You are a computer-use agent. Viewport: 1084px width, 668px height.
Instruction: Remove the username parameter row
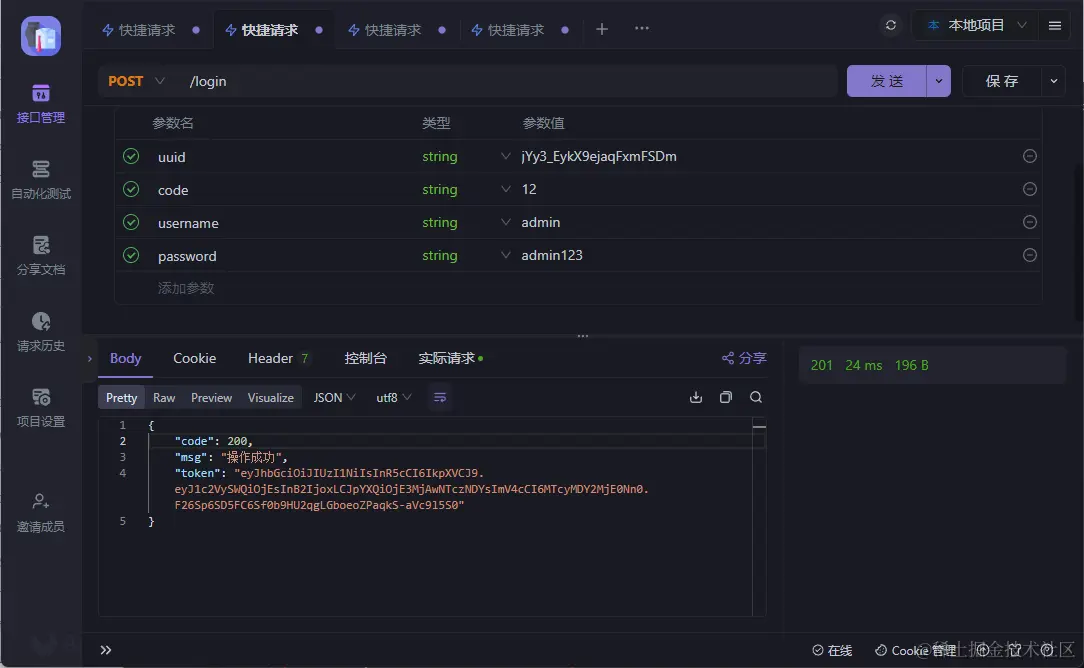(x=1029, y=222)
